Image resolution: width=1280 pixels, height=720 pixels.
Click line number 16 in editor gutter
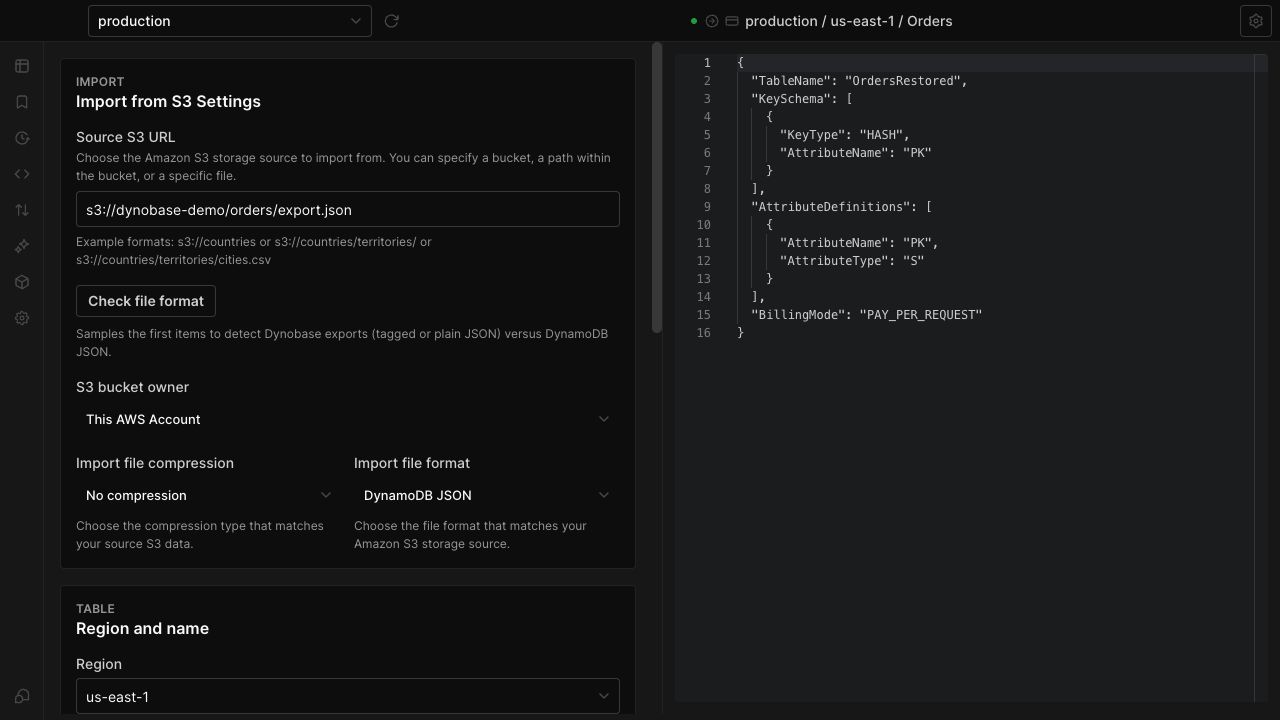click(x=704, y=333)
